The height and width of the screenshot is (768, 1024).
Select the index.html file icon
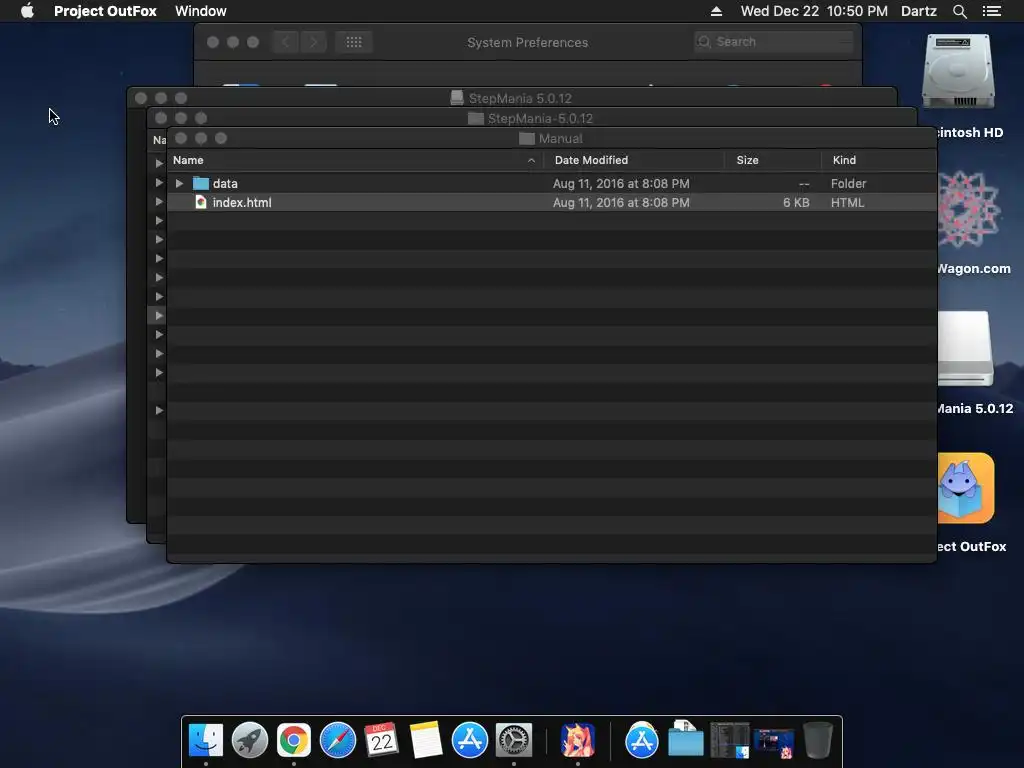[201, 202]
